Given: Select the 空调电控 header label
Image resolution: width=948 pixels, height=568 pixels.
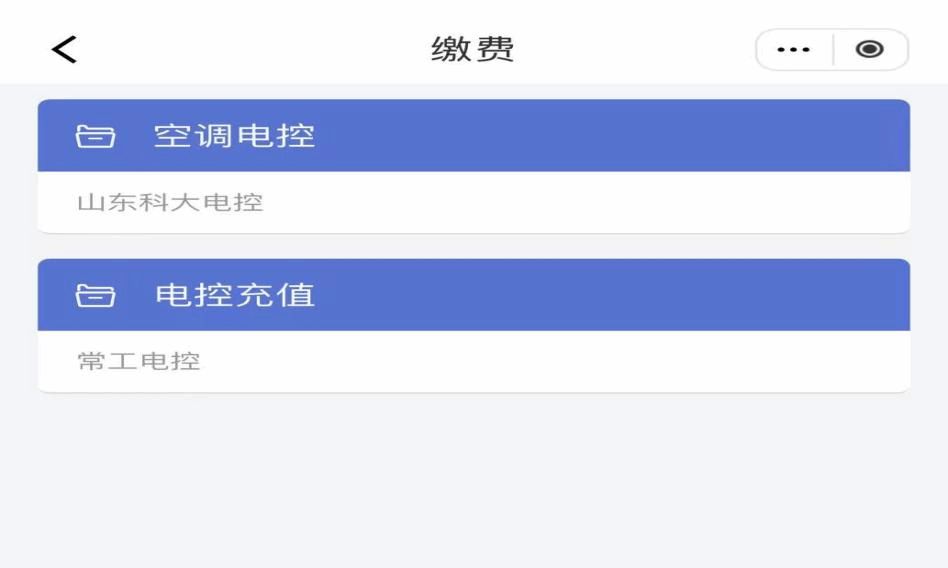Looking at the screenshot, I should coord(235,135).
